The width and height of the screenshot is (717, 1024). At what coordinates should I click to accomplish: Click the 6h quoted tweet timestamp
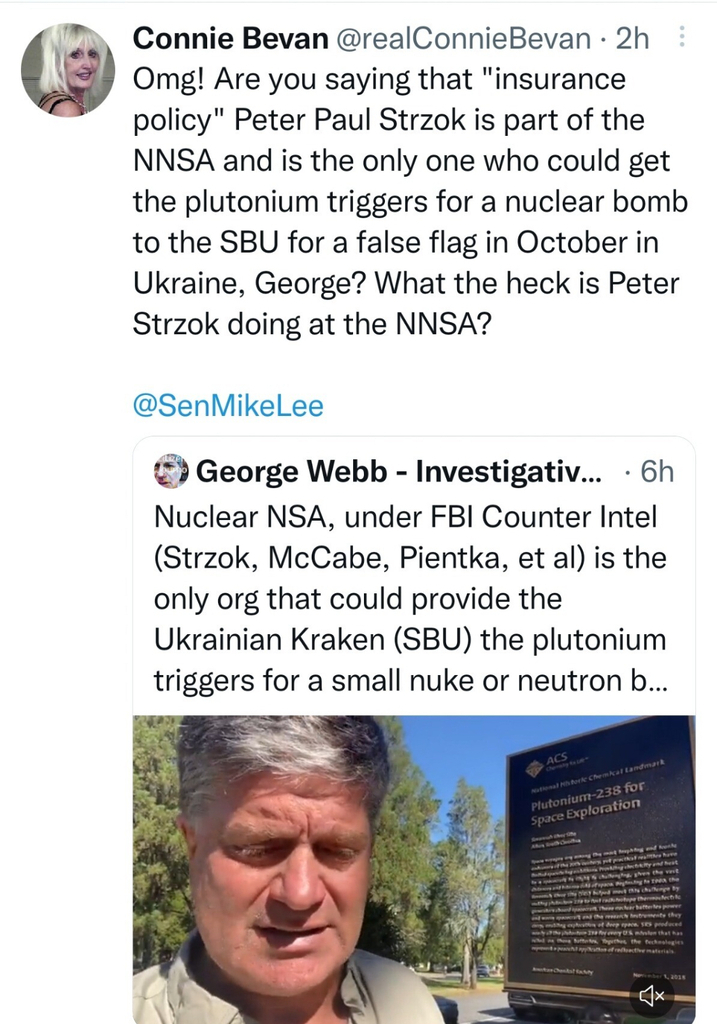click(x=656, y=471)
